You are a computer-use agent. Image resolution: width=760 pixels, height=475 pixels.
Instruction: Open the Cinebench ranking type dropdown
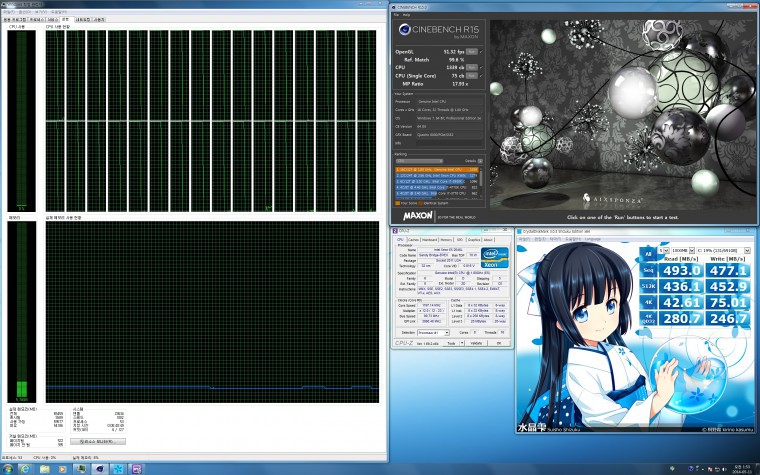coord(419,161)
